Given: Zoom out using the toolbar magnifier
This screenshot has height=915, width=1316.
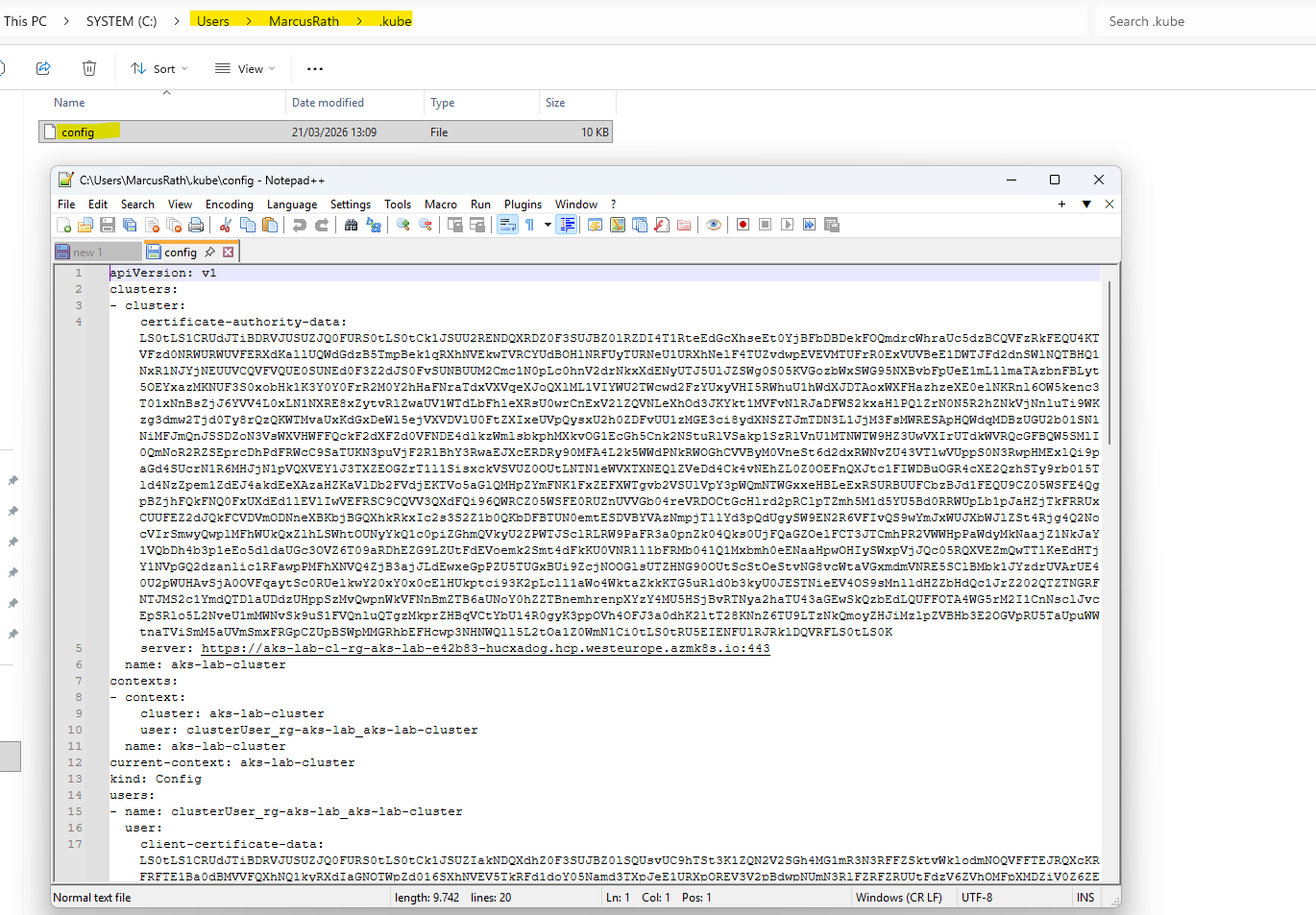Looking at the screenshot, I should click(426, 225).
